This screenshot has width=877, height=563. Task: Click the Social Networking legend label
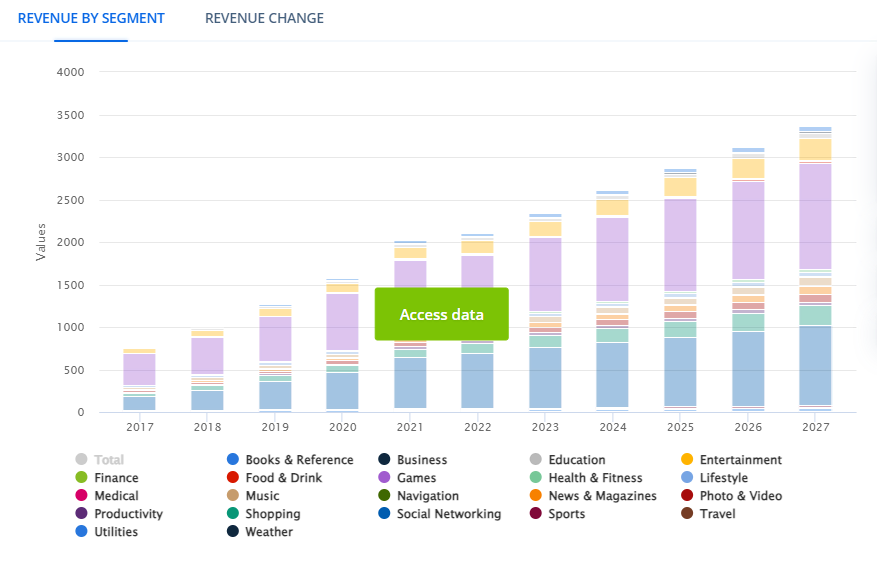pyautogui.click(x=449, y=514)
